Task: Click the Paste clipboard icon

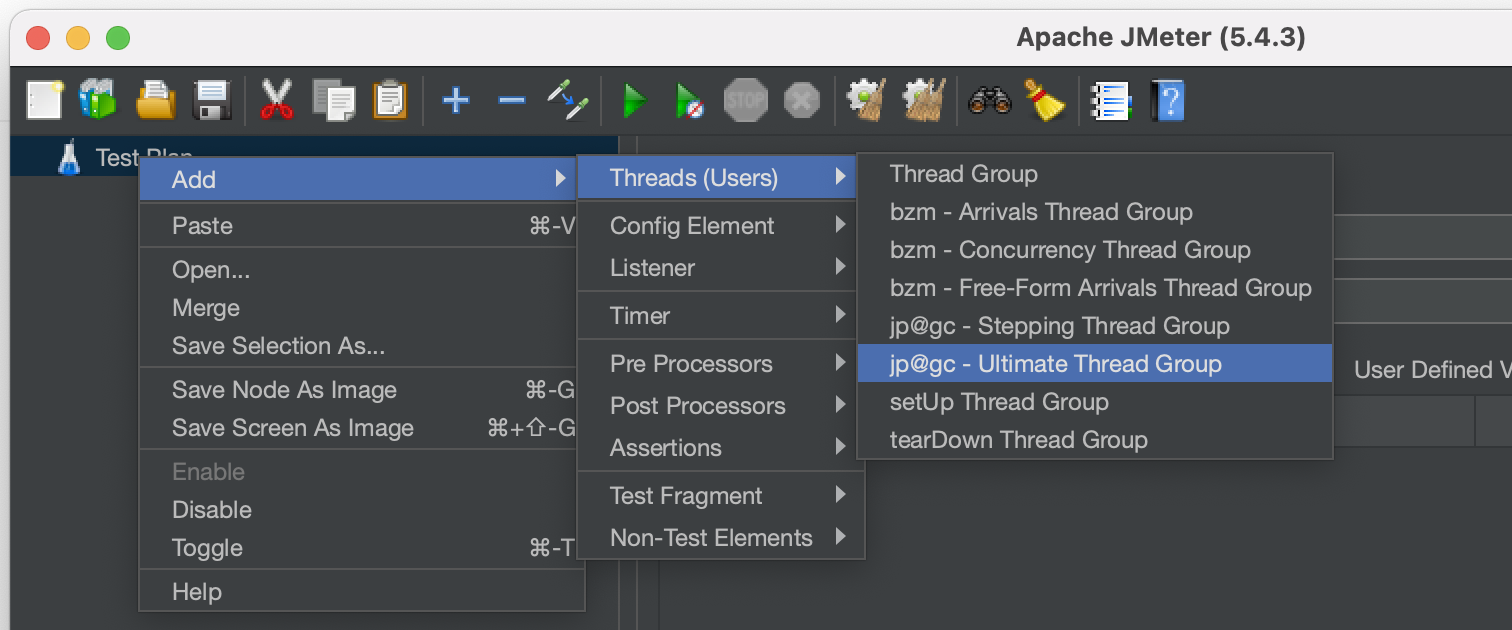Action: (390, 100)
